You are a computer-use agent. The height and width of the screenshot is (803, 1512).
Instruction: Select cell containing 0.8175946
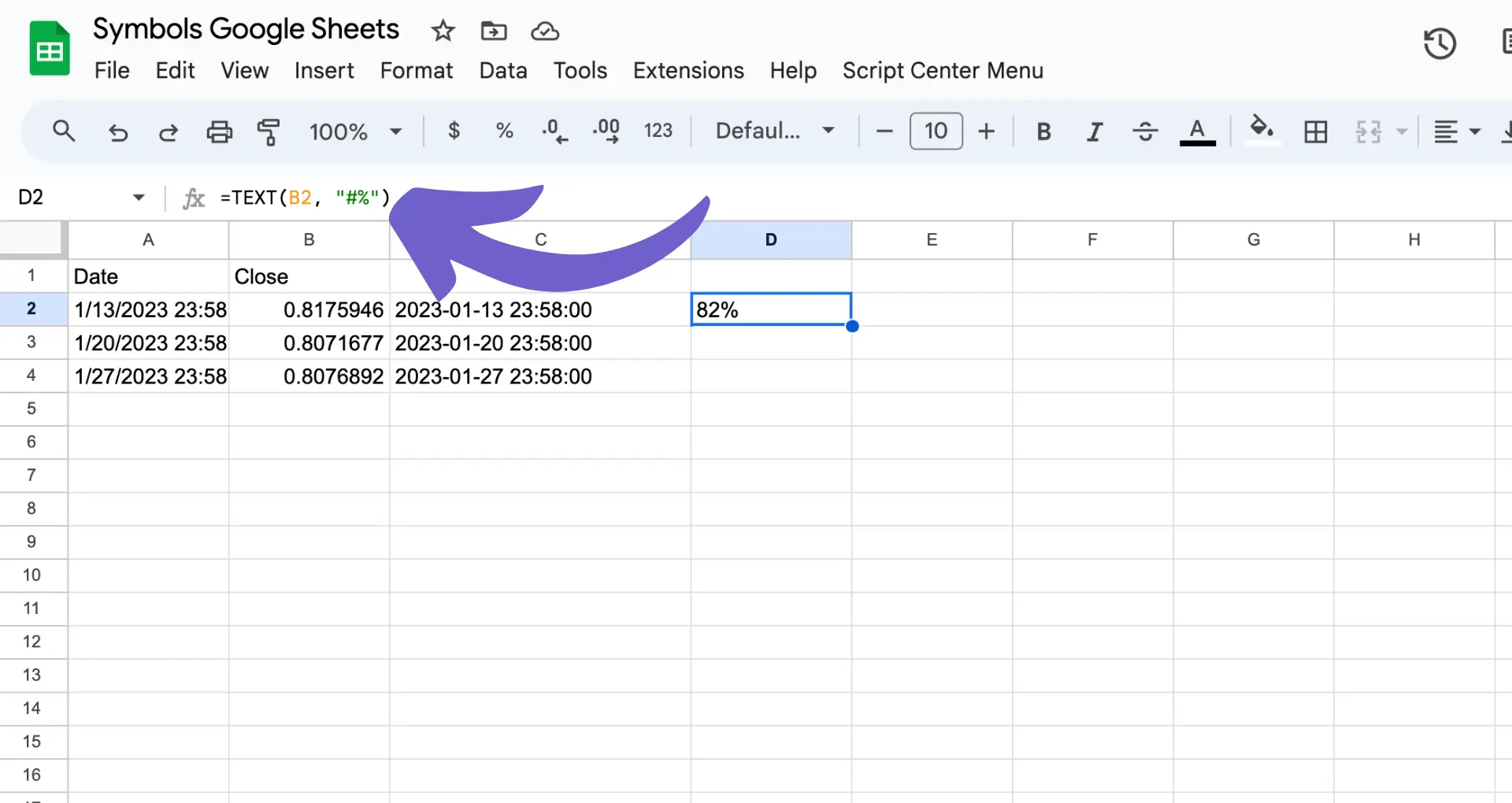pos(309,309)
